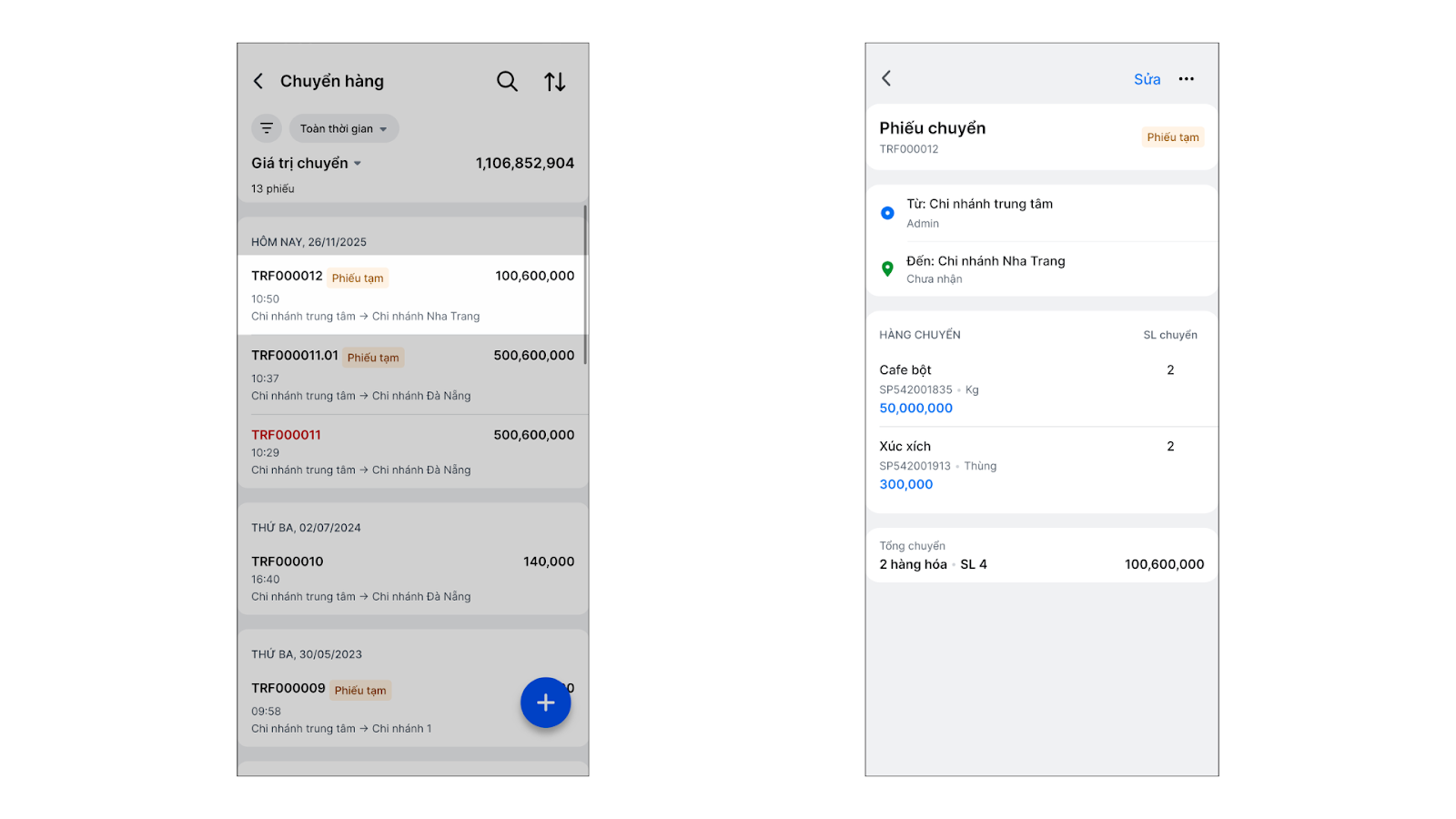Image resolution: width=1456 pixels, height=819 pixels.
Task: Click amount 500,600,000 on TRF000011.01
Action: point(534,355)
